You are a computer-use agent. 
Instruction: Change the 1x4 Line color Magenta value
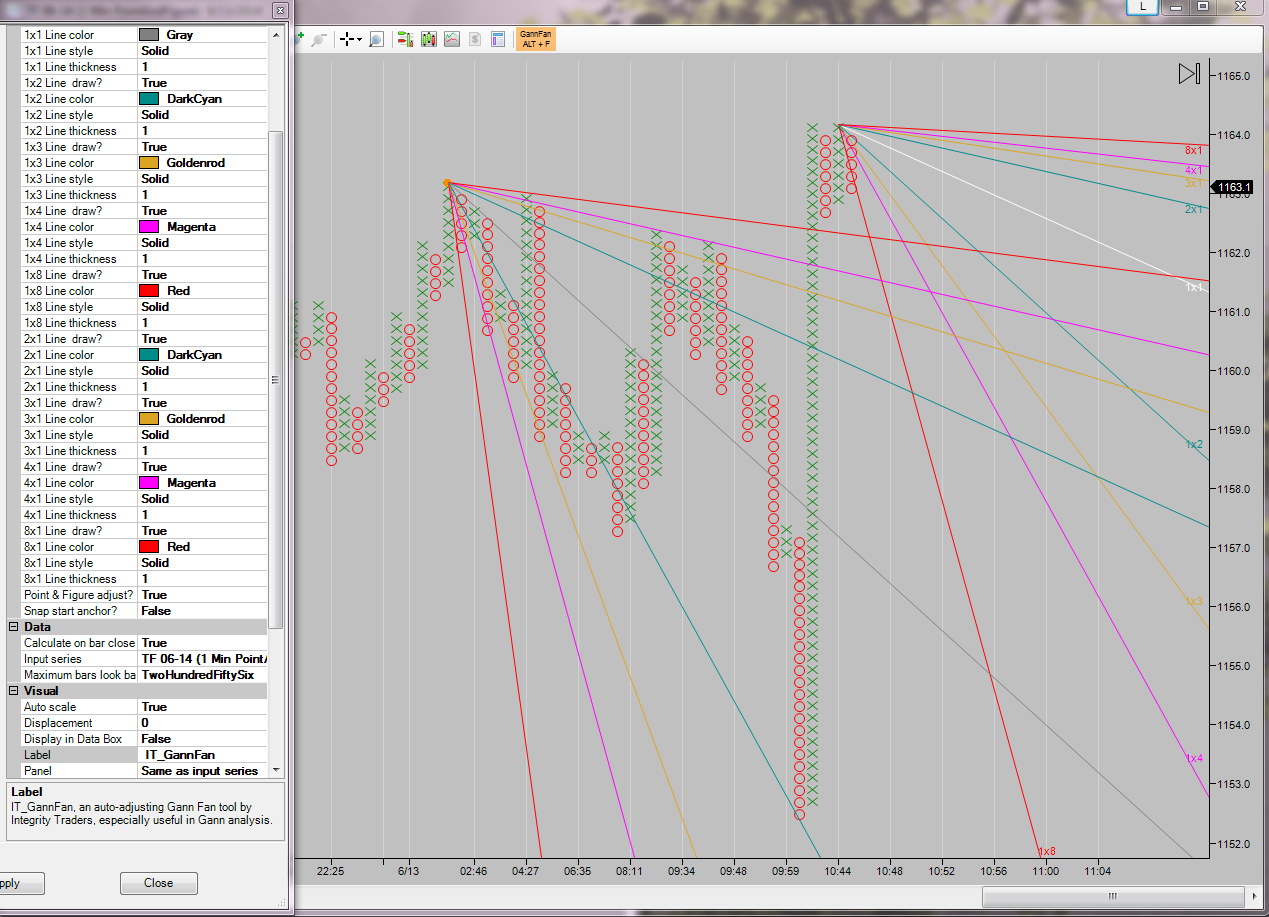(202, 227)
